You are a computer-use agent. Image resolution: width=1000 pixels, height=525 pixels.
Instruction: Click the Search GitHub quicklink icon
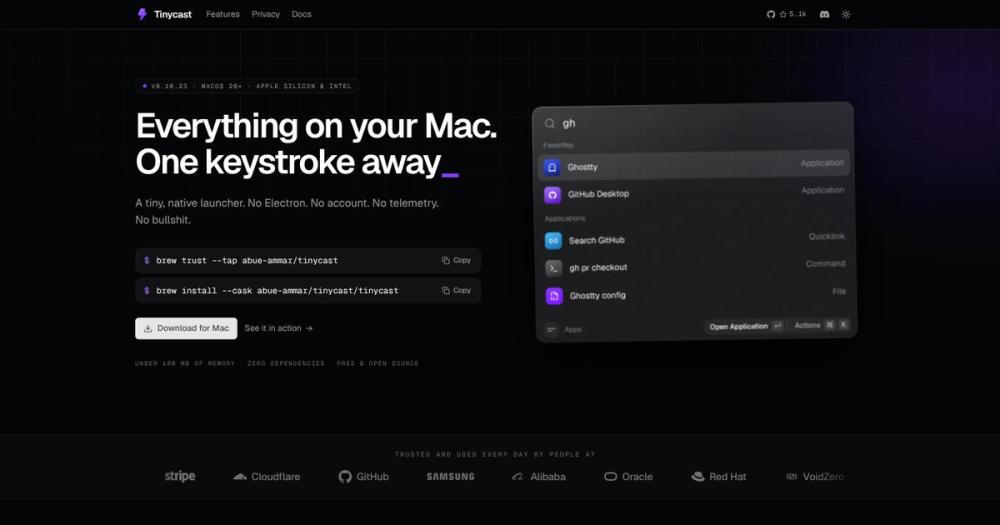[x=553, y=240]
